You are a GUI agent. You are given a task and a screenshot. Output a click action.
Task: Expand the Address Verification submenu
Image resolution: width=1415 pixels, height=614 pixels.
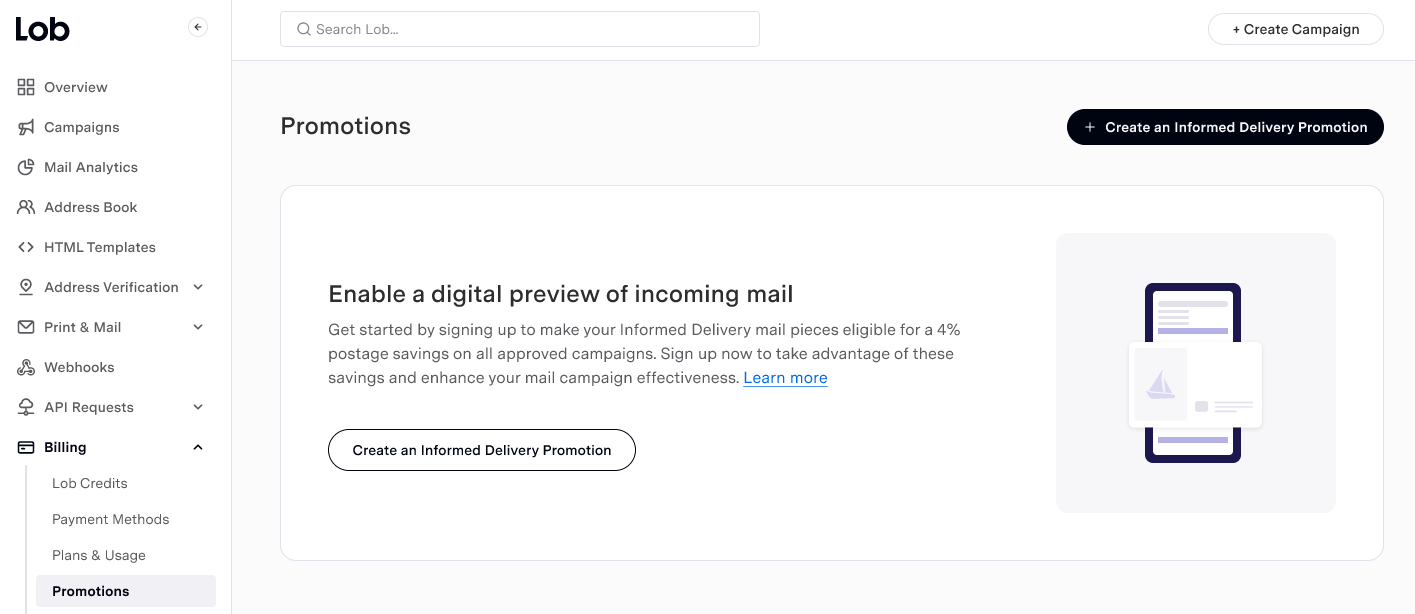[x=198, y=287]
